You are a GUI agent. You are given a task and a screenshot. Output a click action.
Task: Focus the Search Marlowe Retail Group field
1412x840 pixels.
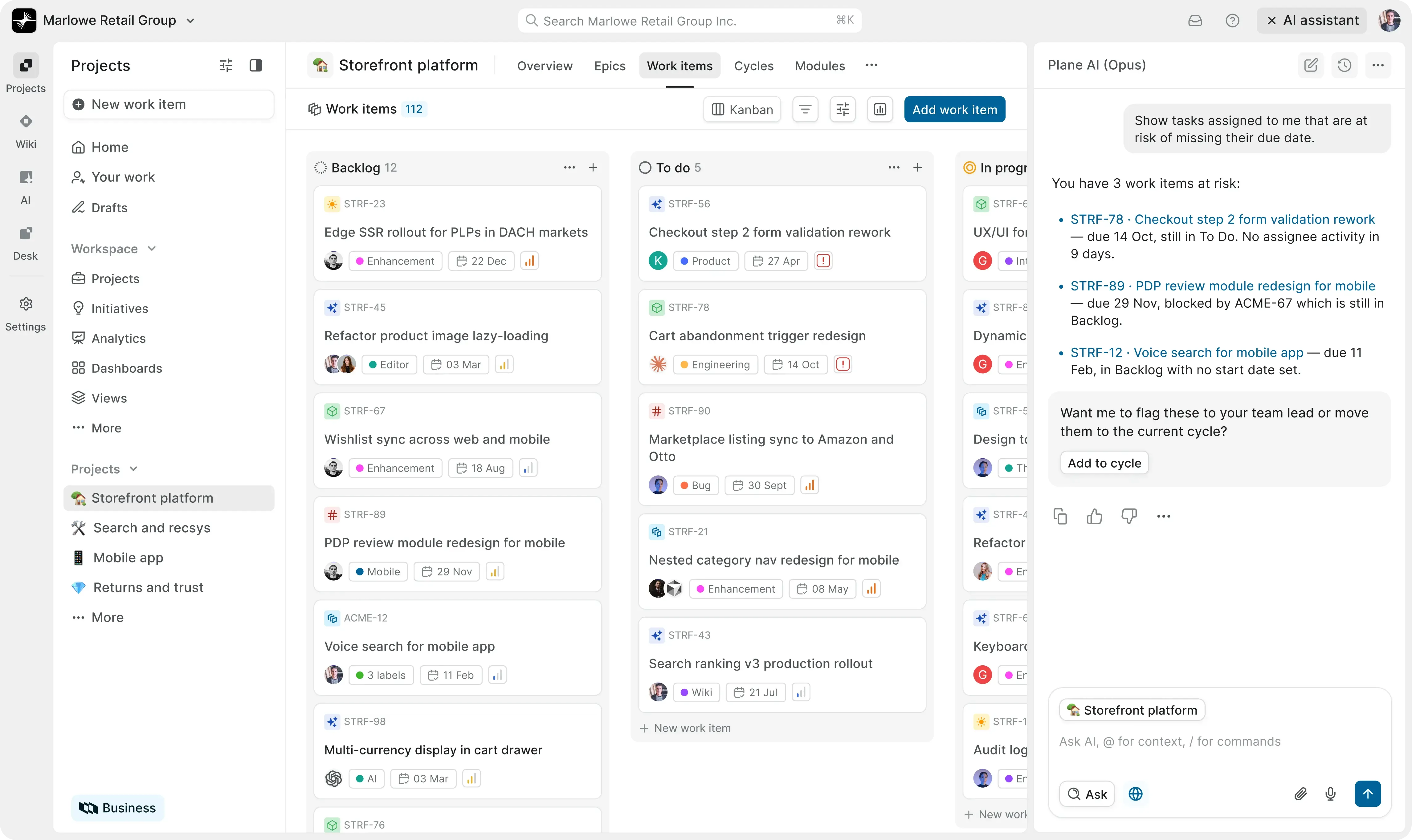[x=690, y=20]
